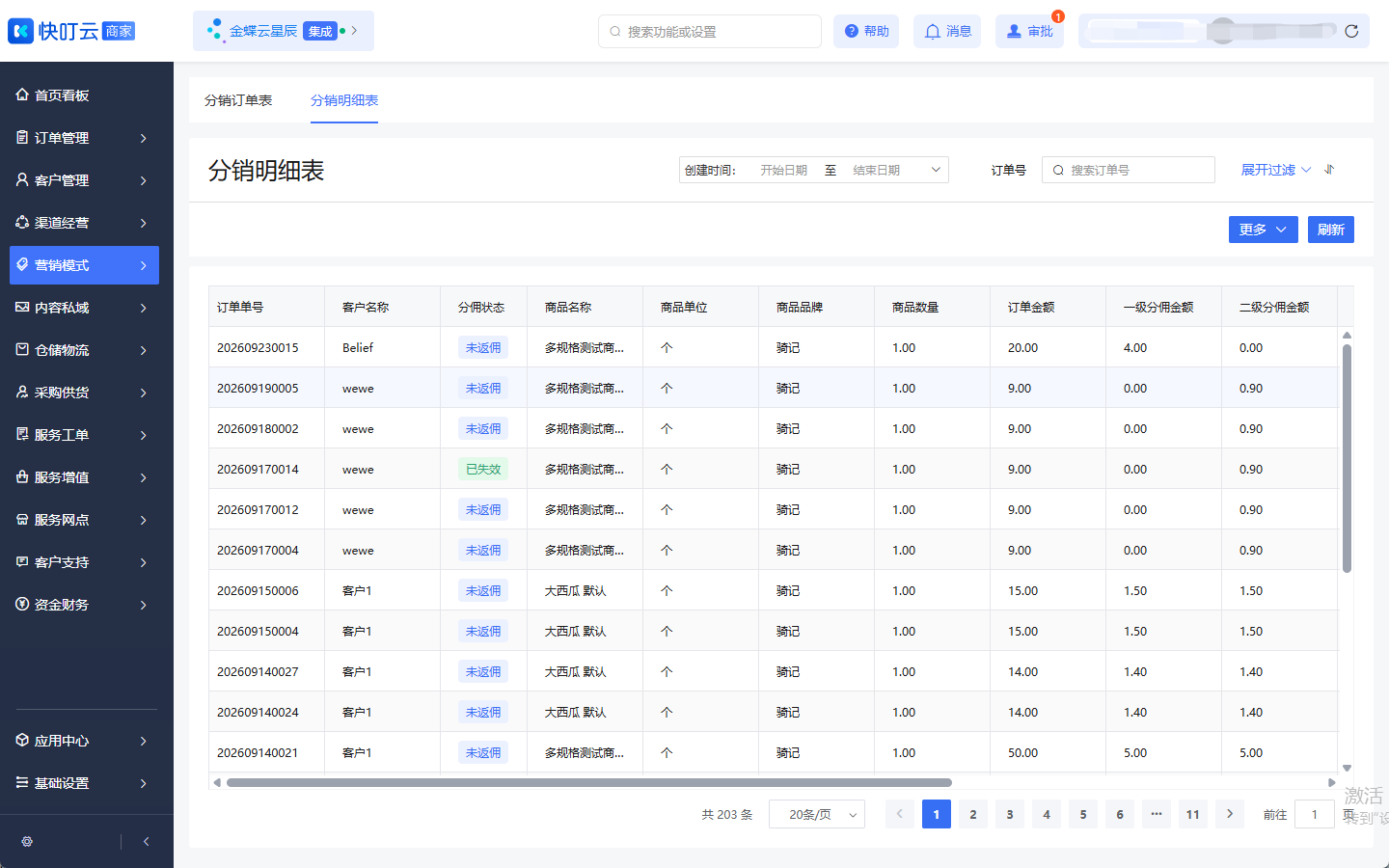
Task: Click order number 202609140021
Action: coord(258,752)
